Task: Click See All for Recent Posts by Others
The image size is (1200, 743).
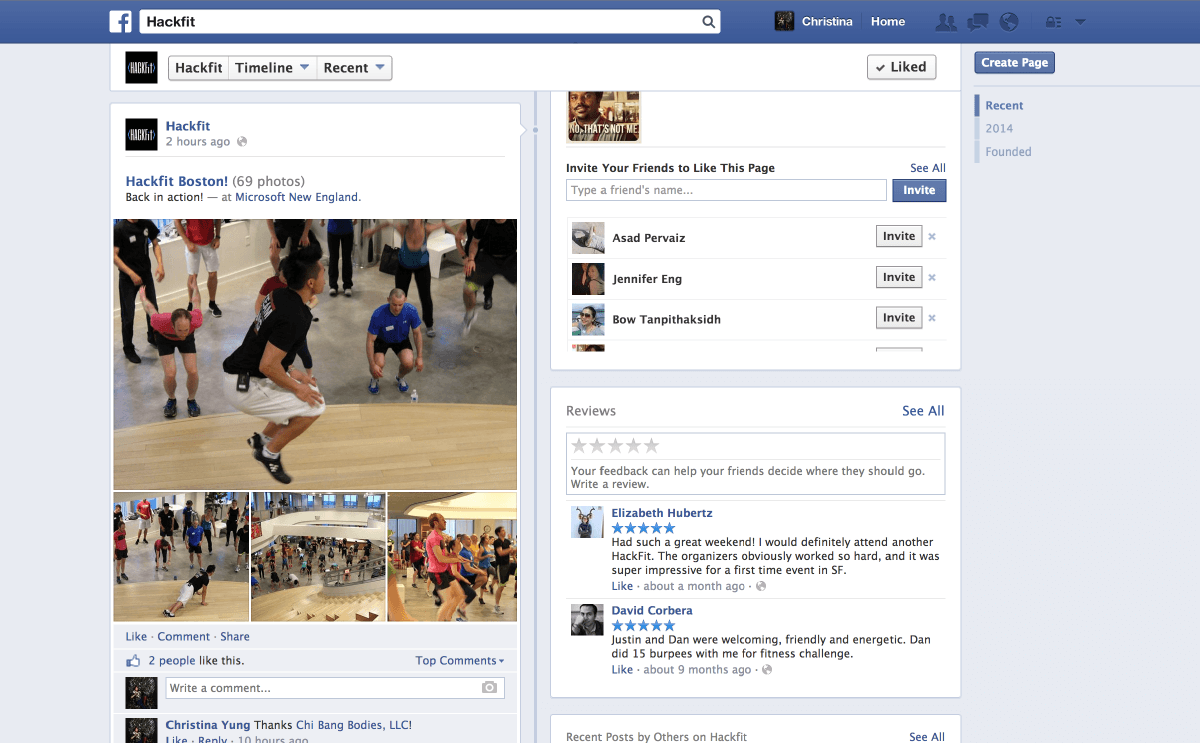Action: 927,737
